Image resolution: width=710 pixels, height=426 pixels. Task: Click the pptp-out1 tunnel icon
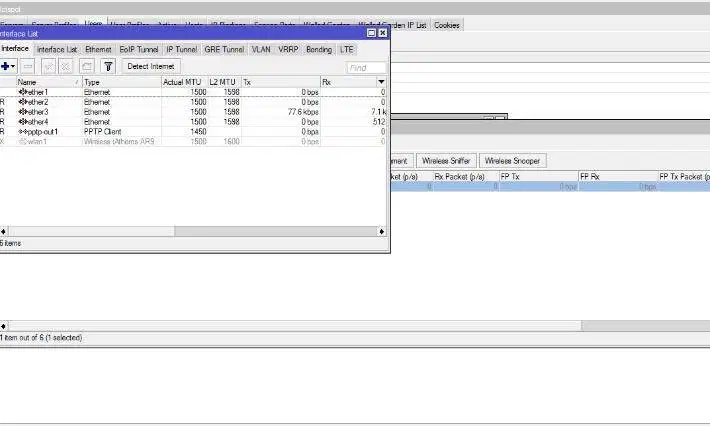coord(23,132)
